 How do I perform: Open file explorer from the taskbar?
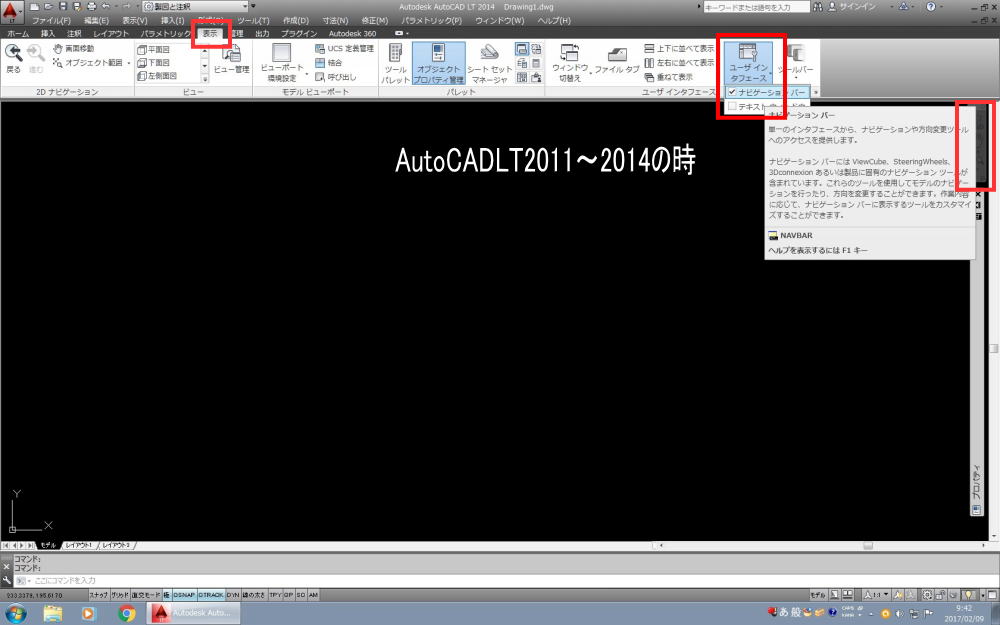(x=53, y=613)
